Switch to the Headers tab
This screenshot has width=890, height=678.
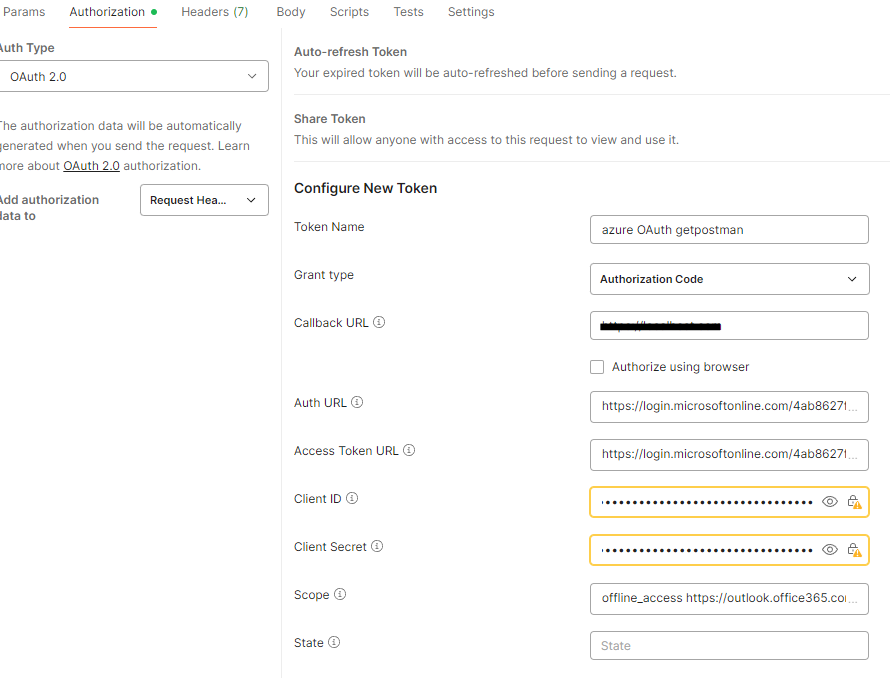click(214, 12)
